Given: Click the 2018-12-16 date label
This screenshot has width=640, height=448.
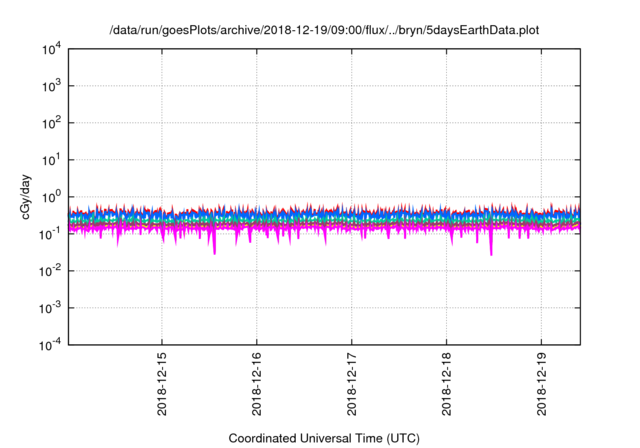Looking at the screenshot, I should pos(257,384).
